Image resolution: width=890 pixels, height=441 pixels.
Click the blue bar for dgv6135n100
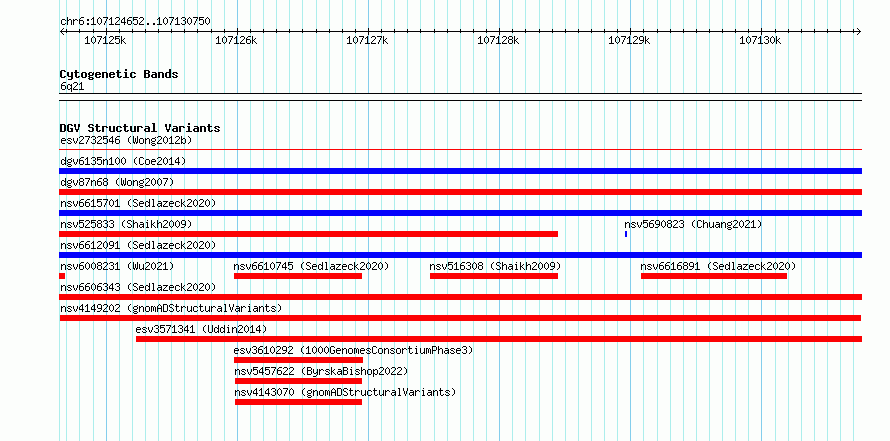click(x=460, y=171)
